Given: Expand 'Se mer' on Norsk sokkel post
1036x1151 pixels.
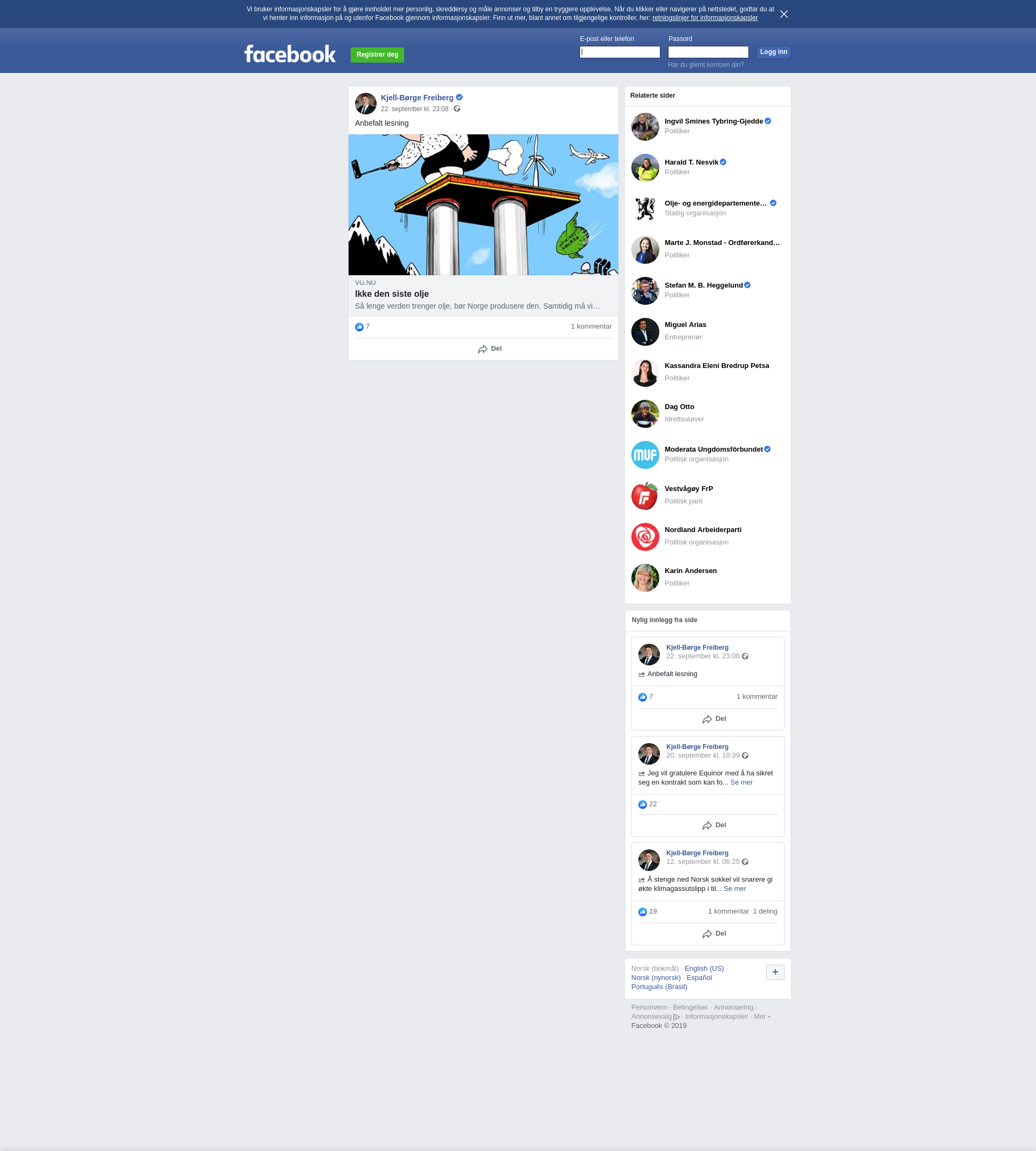Looking at the screenshot, I should point(734,889).
